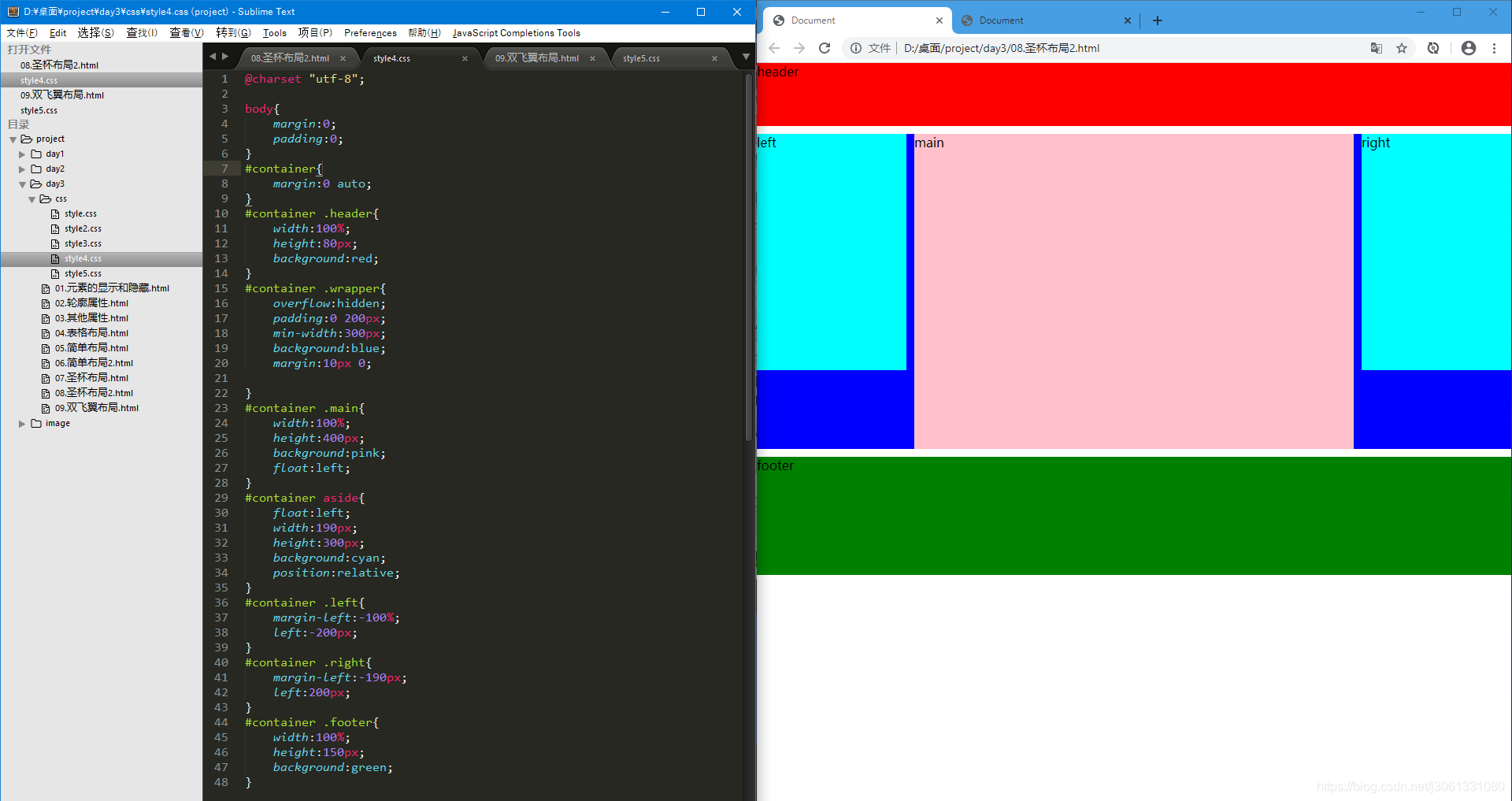Close the second Document browser tab
Screen dimensions: 1512x801
pos(1128,20)
